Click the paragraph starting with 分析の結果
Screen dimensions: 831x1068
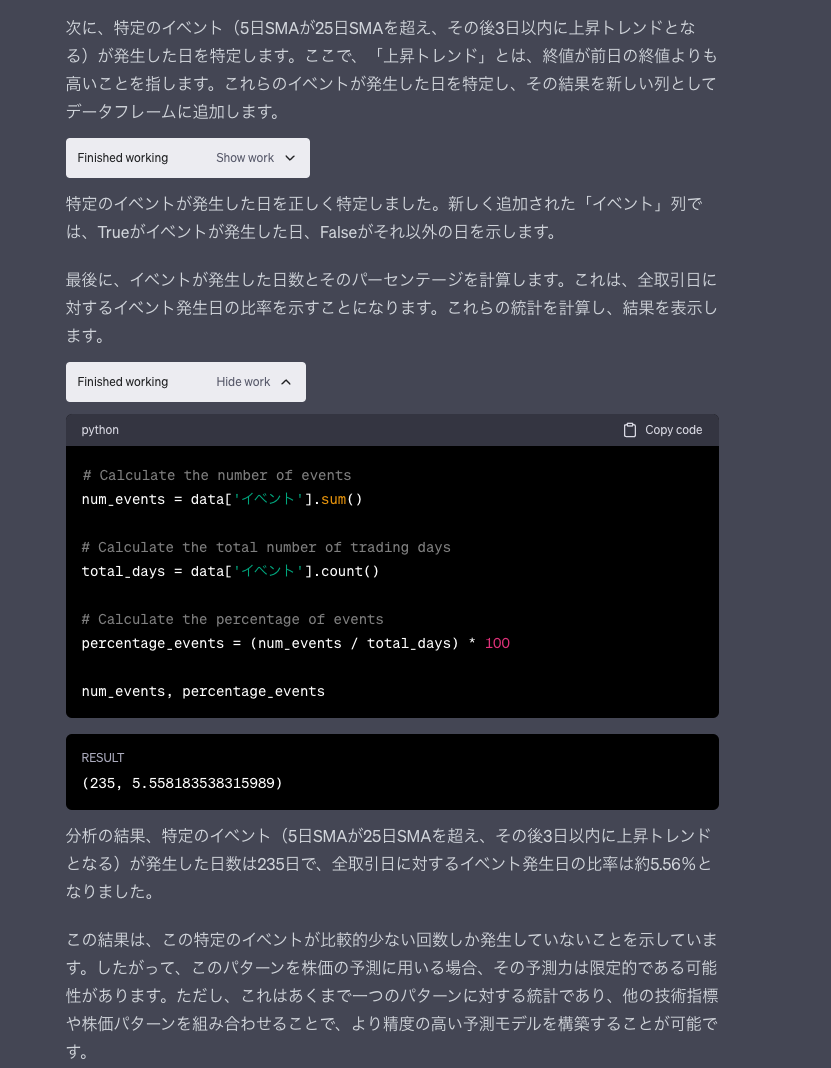(x=389, y=864)
